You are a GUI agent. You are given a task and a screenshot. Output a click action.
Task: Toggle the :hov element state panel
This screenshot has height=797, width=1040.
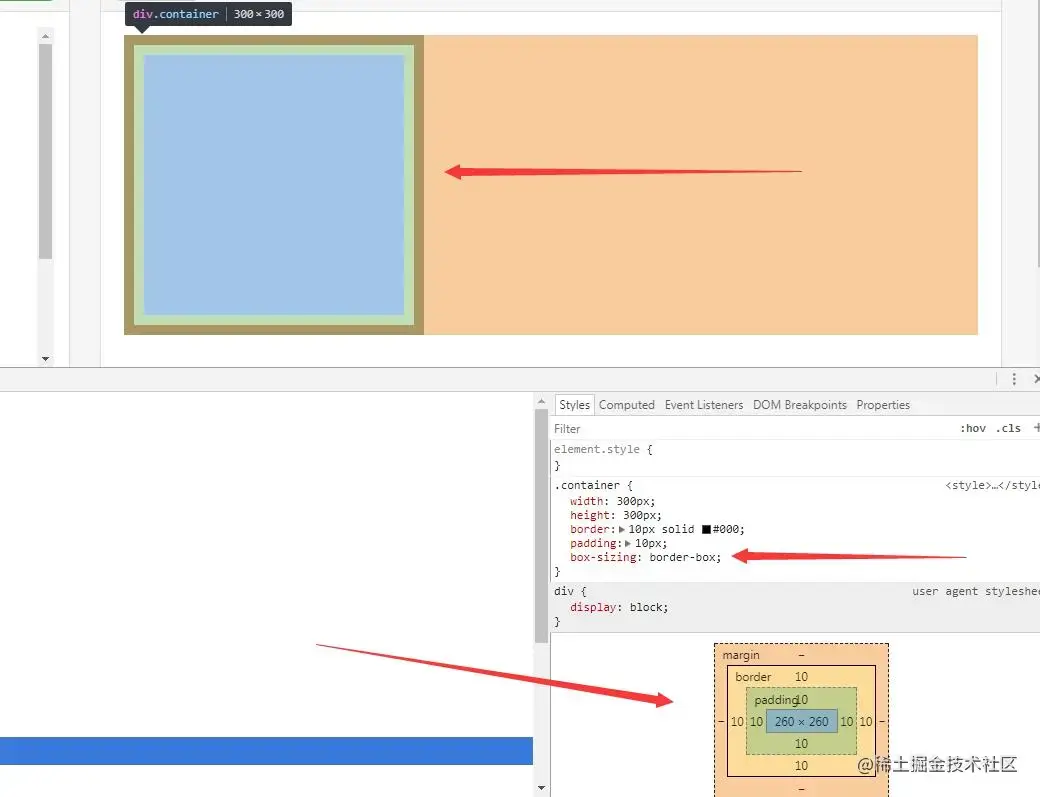pyautogui.click(x=972, y=428)
